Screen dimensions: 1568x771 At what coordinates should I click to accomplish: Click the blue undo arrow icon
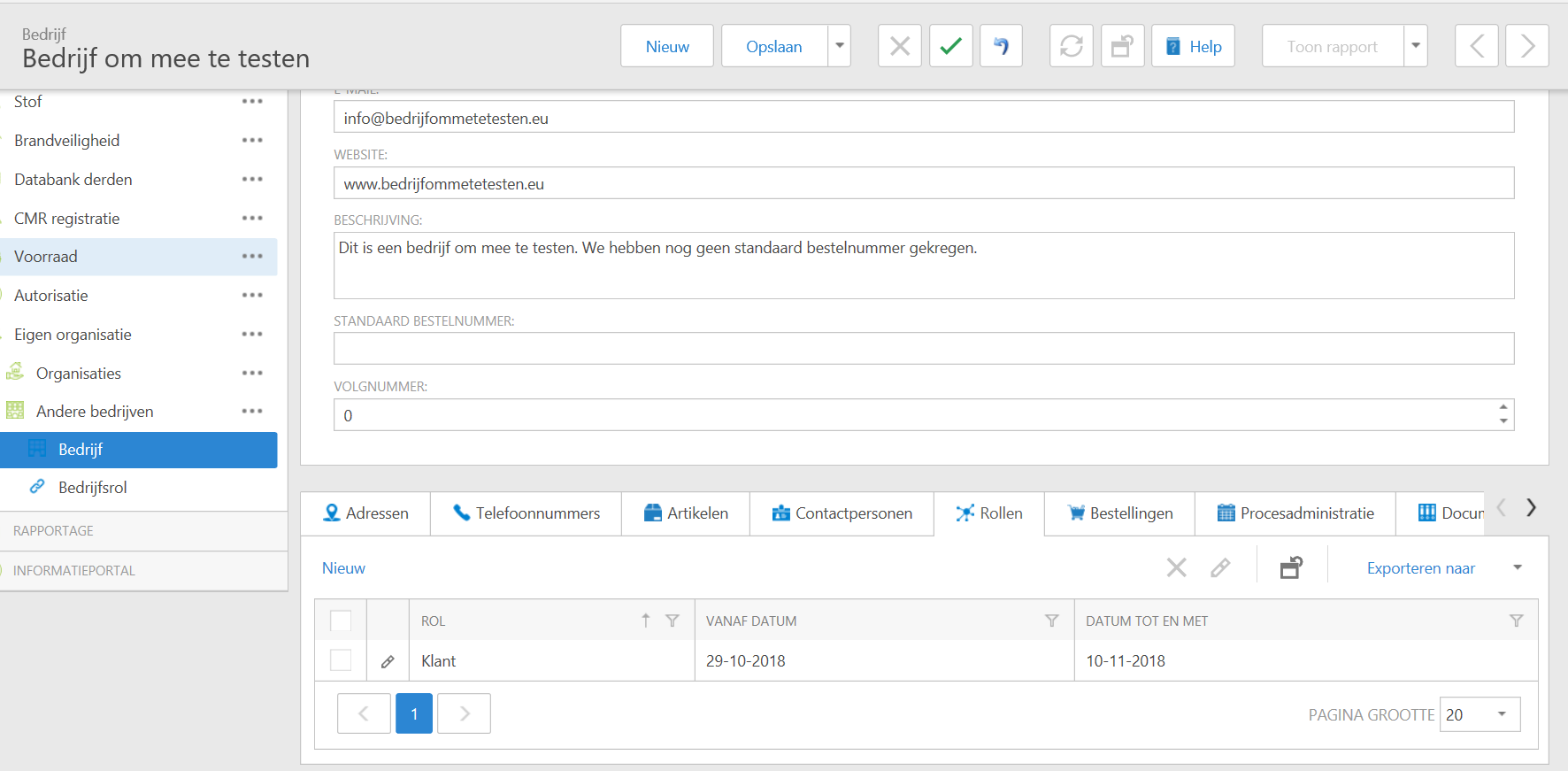1001,46
